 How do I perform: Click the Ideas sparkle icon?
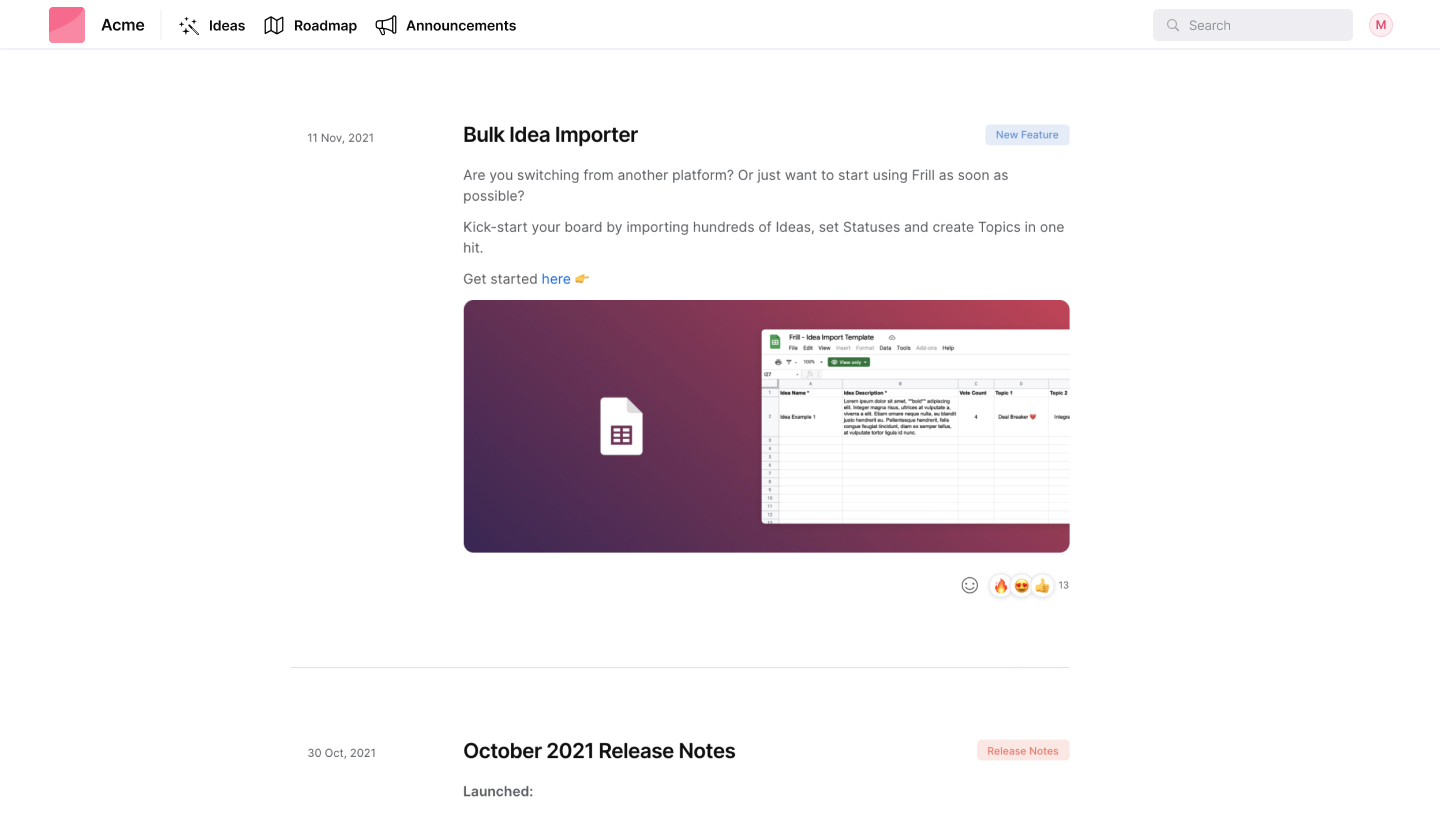[x=189, y=25]
